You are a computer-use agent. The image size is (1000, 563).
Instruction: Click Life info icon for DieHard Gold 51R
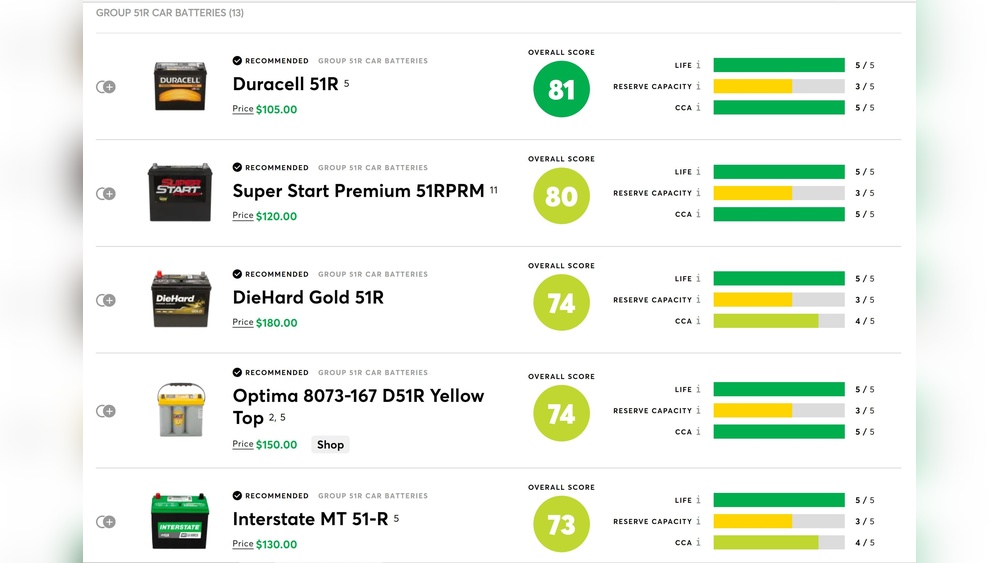[x=698, y=279]
